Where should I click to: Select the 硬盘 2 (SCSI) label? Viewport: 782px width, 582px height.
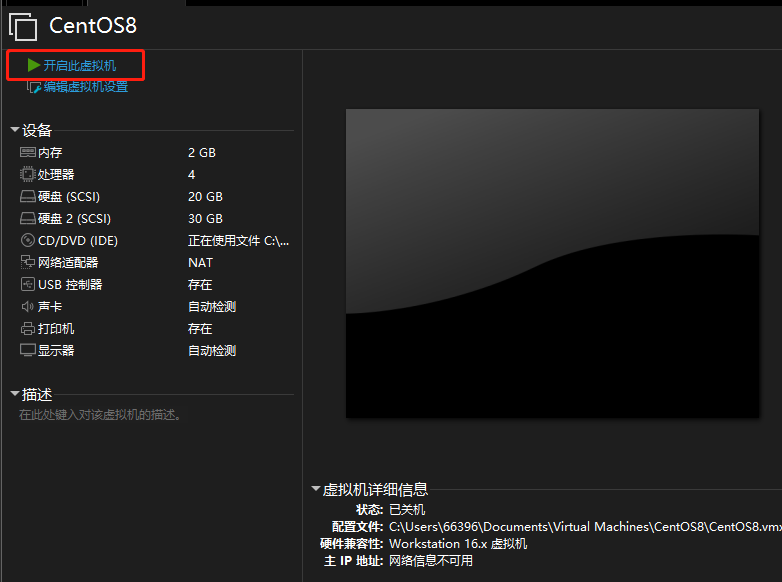[x=74, y=218]
